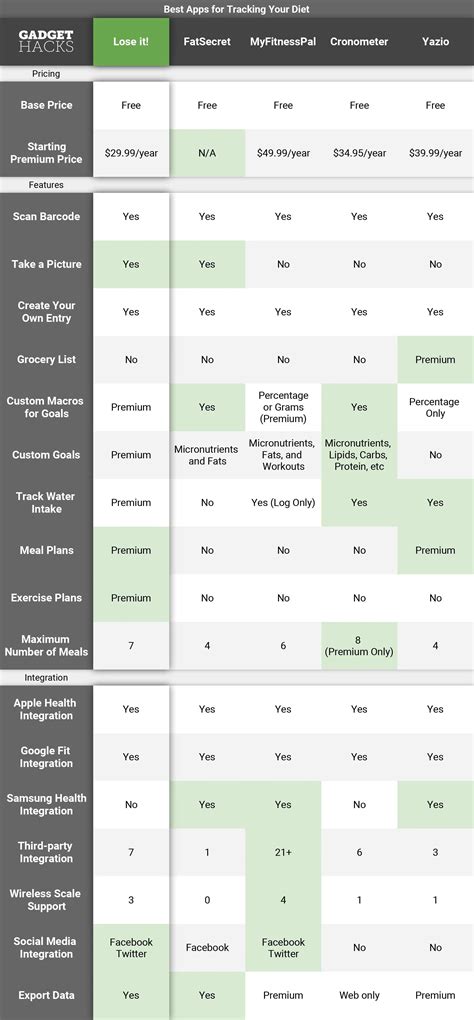This screenshot has width=474, height=1020.
Task: Click MyFitnessPal 21+ third-party integration cell
Action: [x=283, y=852]
